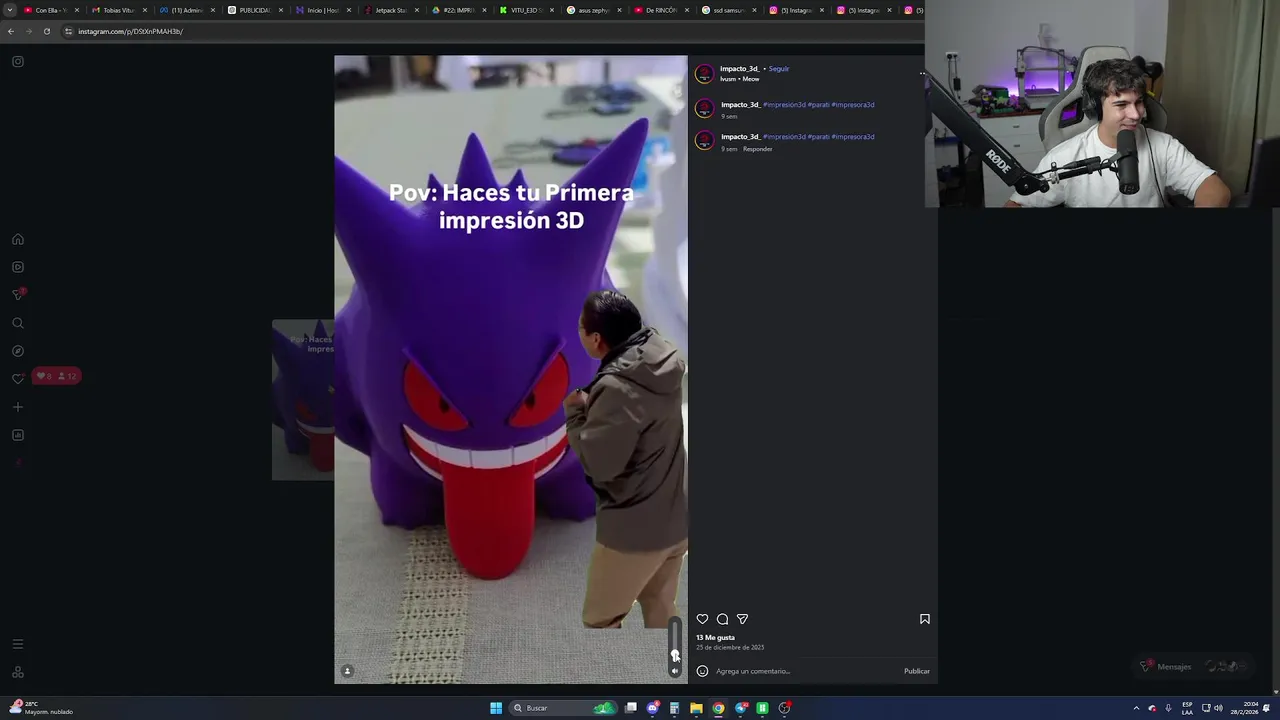Click the #impresión3d hashtag in first caption
The image size is (1280, 720).
click(x=784, y=105)
